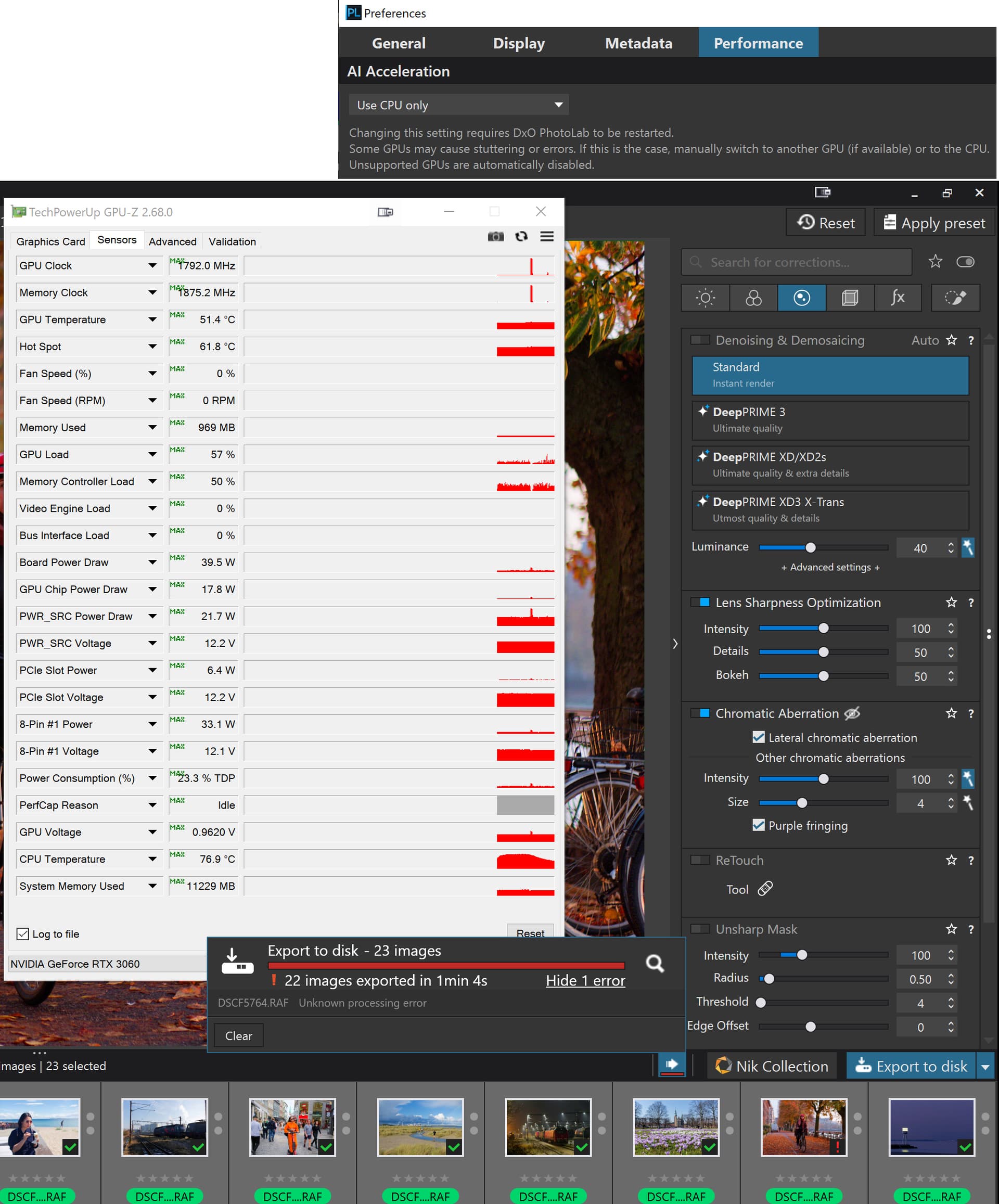Uncheck Lateral chromatic aberration
Image resolution: width=999 pixels, height=1204 pixels.
coord(758,737)
